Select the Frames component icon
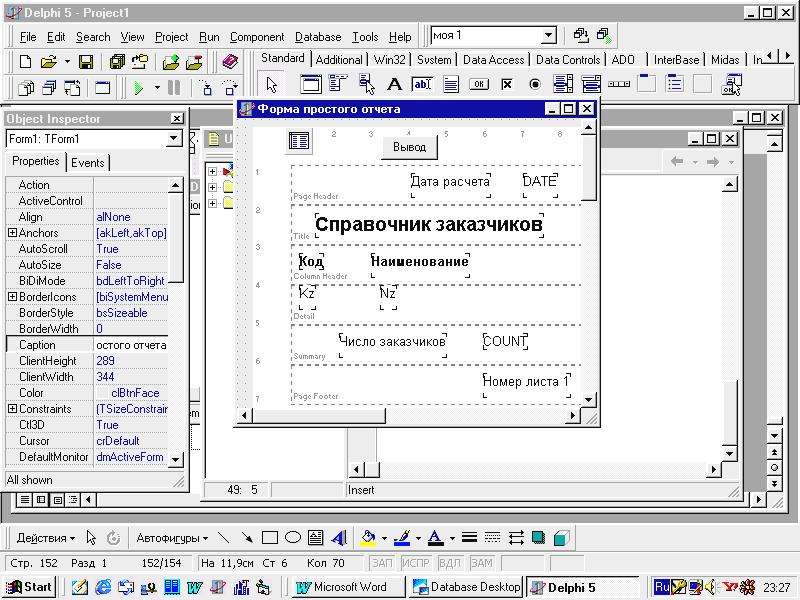 coord(310,84)
